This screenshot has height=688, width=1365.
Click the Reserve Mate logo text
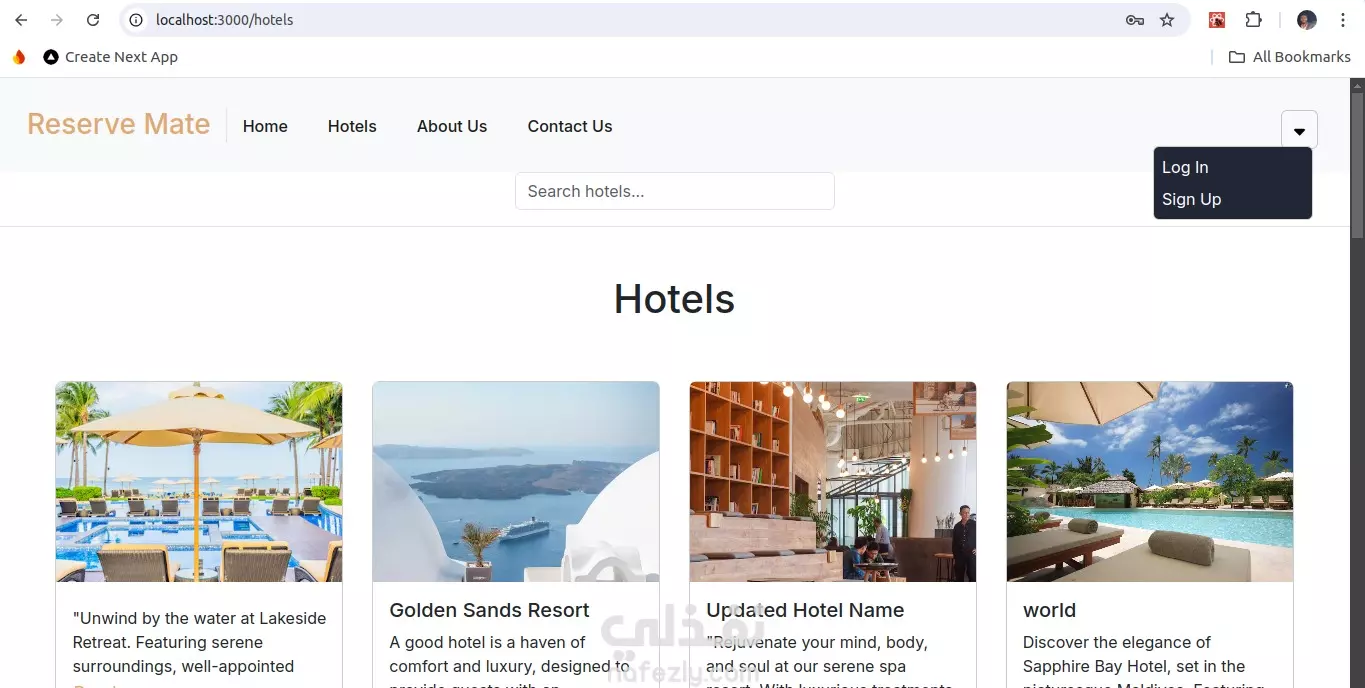118,124
